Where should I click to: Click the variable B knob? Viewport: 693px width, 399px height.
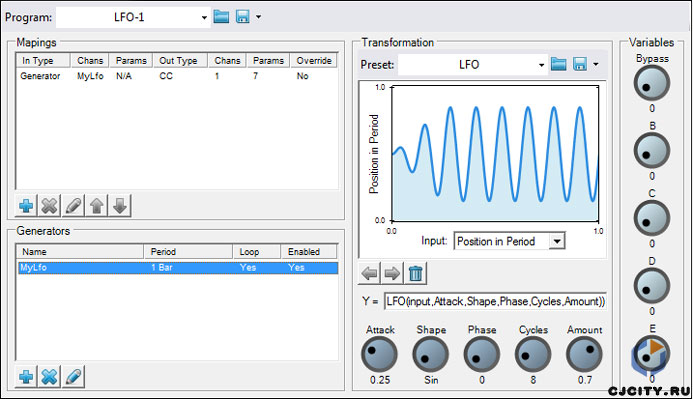coord(652,151)
